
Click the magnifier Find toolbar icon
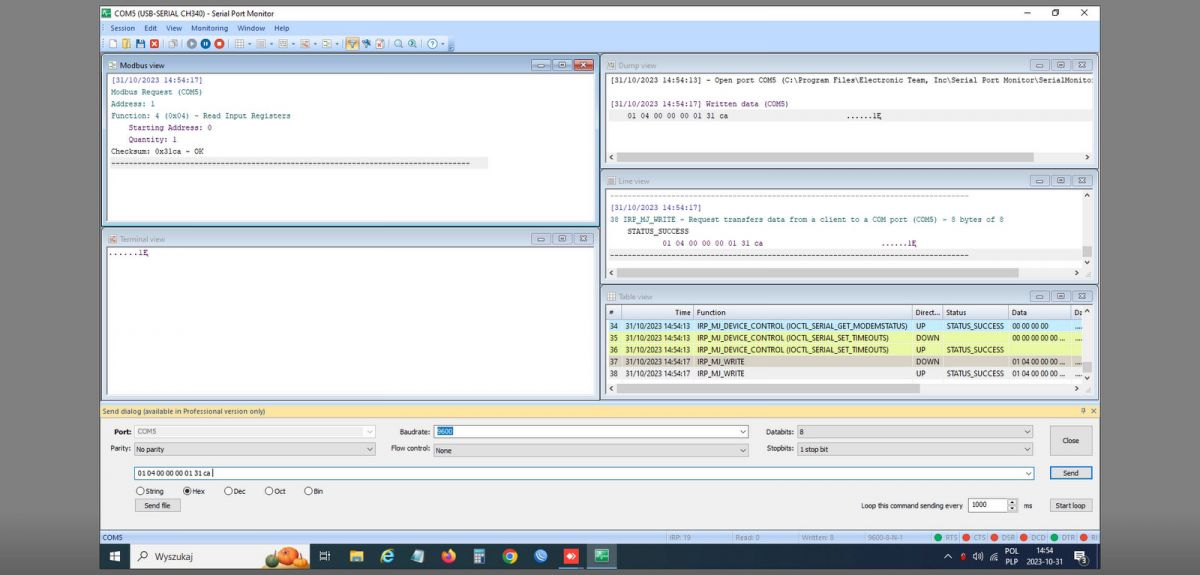(x=398, y=44)
